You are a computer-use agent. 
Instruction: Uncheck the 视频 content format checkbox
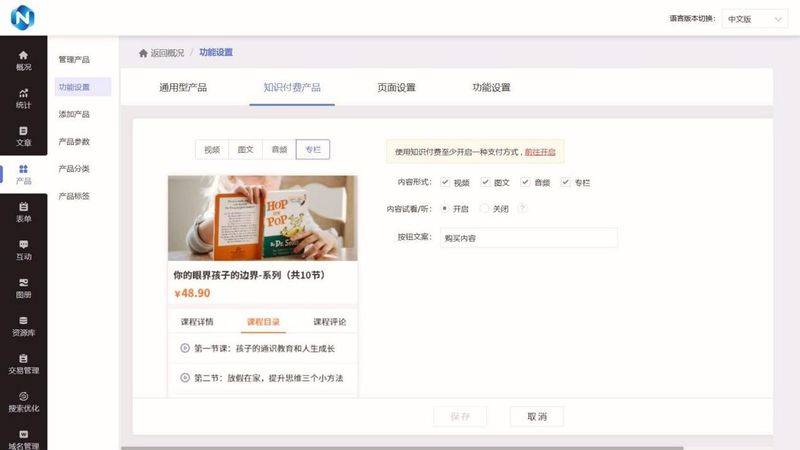[x=445, y=182]
